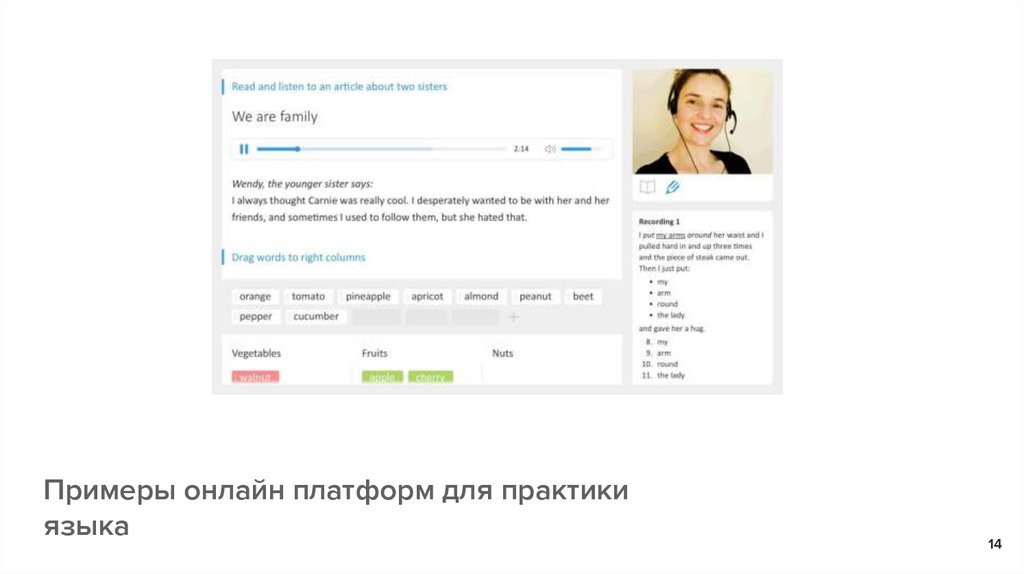Select the word chip 'peanut'

click(536, 296)
